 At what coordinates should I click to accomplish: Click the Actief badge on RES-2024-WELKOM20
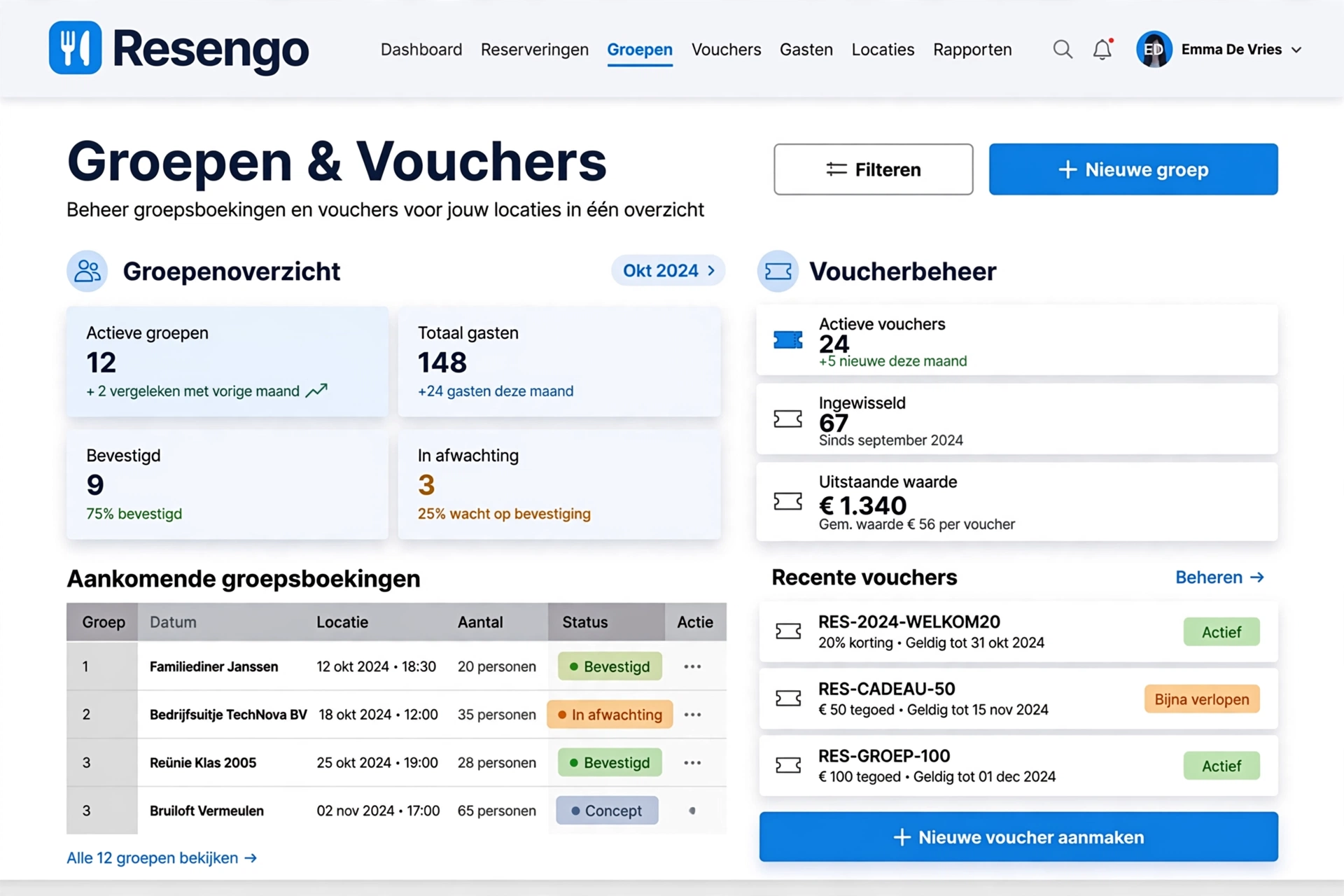click(x=1221, y=632)
